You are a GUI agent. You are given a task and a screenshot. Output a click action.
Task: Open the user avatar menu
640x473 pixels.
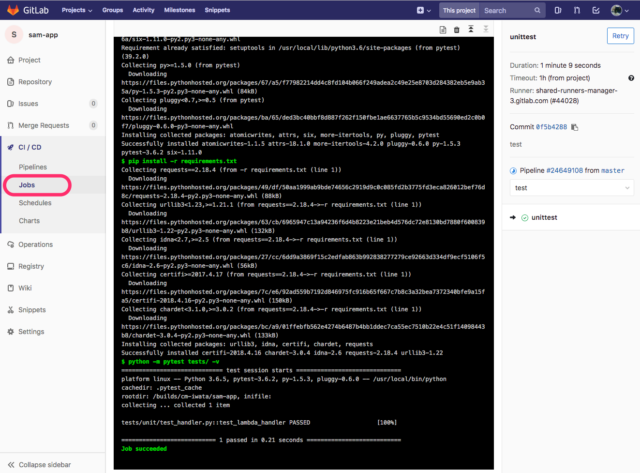click(620, 11)
